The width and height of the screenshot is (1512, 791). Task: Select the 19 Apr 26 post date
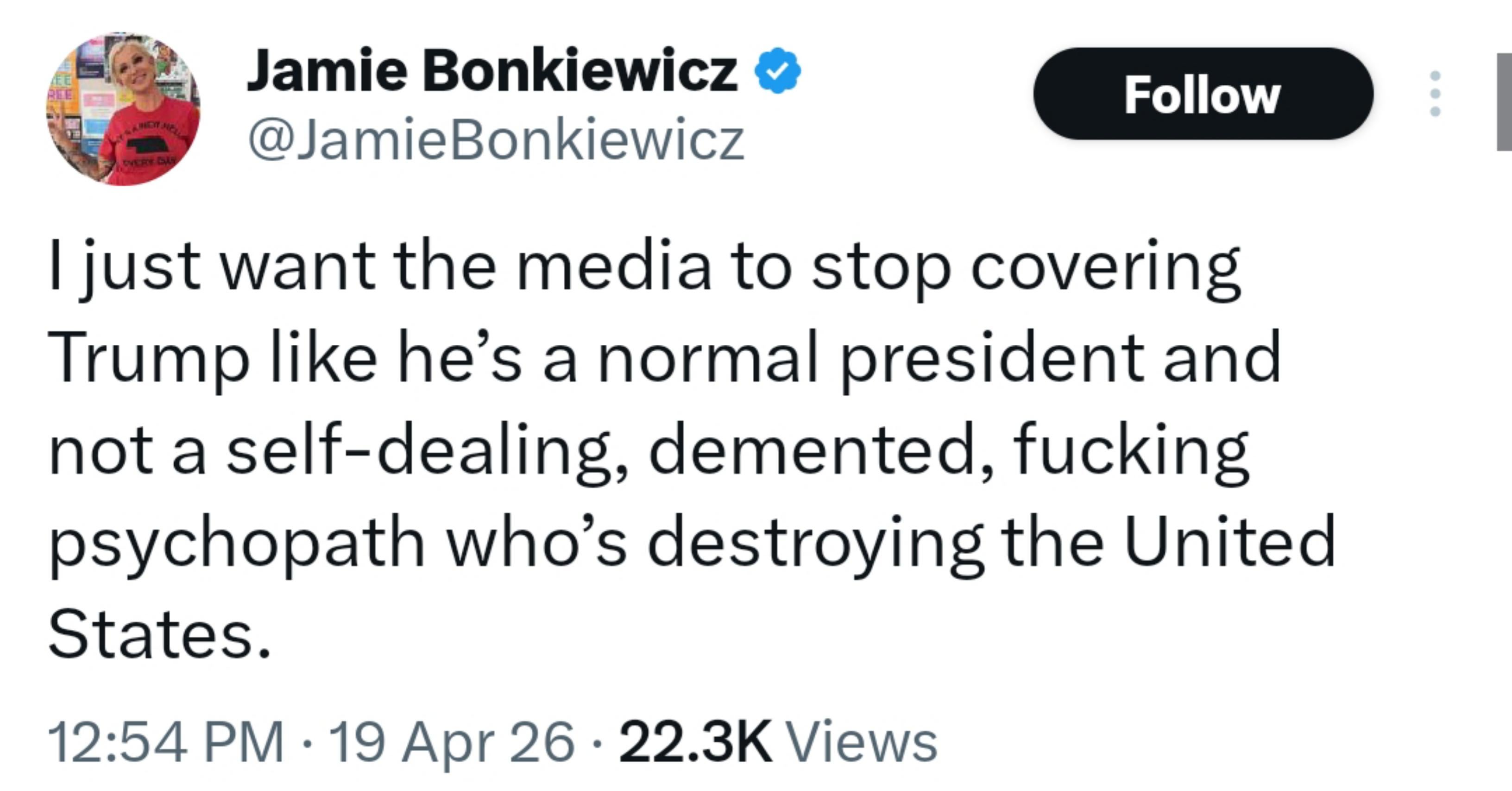(x=451, y=742)
